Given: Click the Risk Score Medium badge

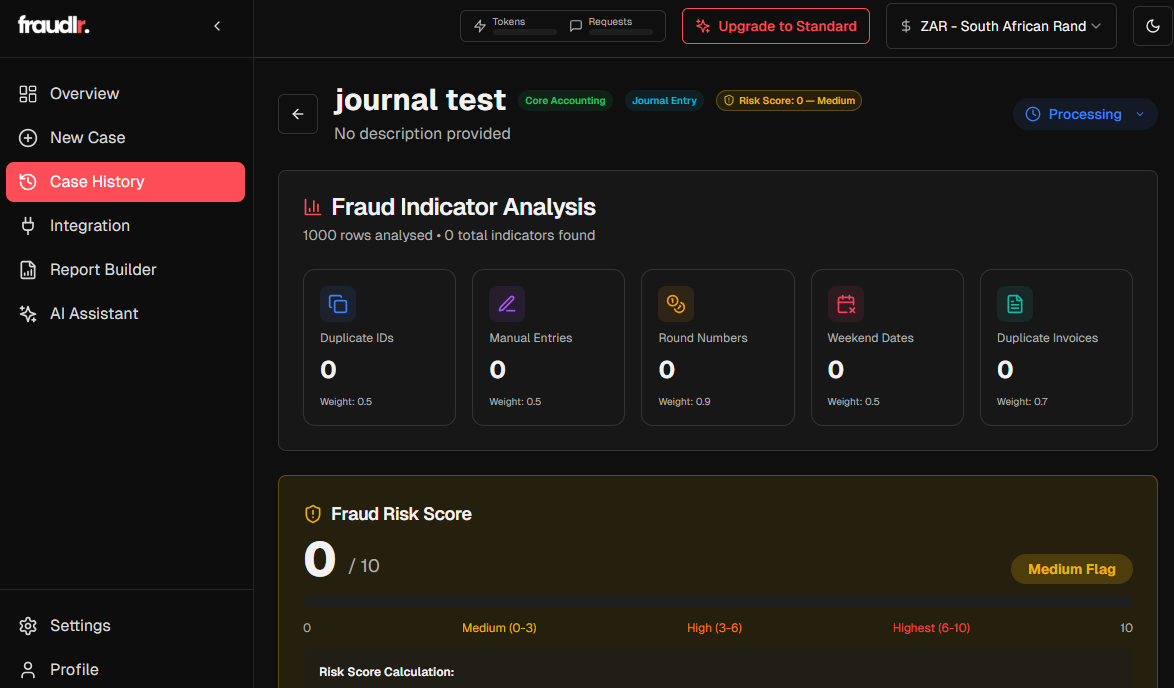Looking at the screenshot, I should [x=788, y=100].
